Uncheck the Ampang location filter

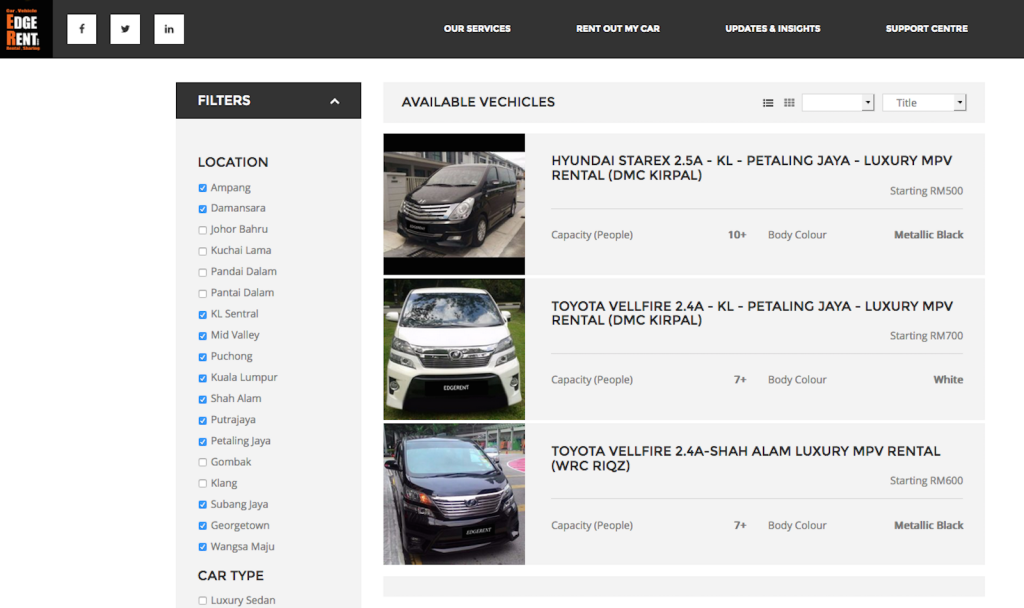click(203, 188)
